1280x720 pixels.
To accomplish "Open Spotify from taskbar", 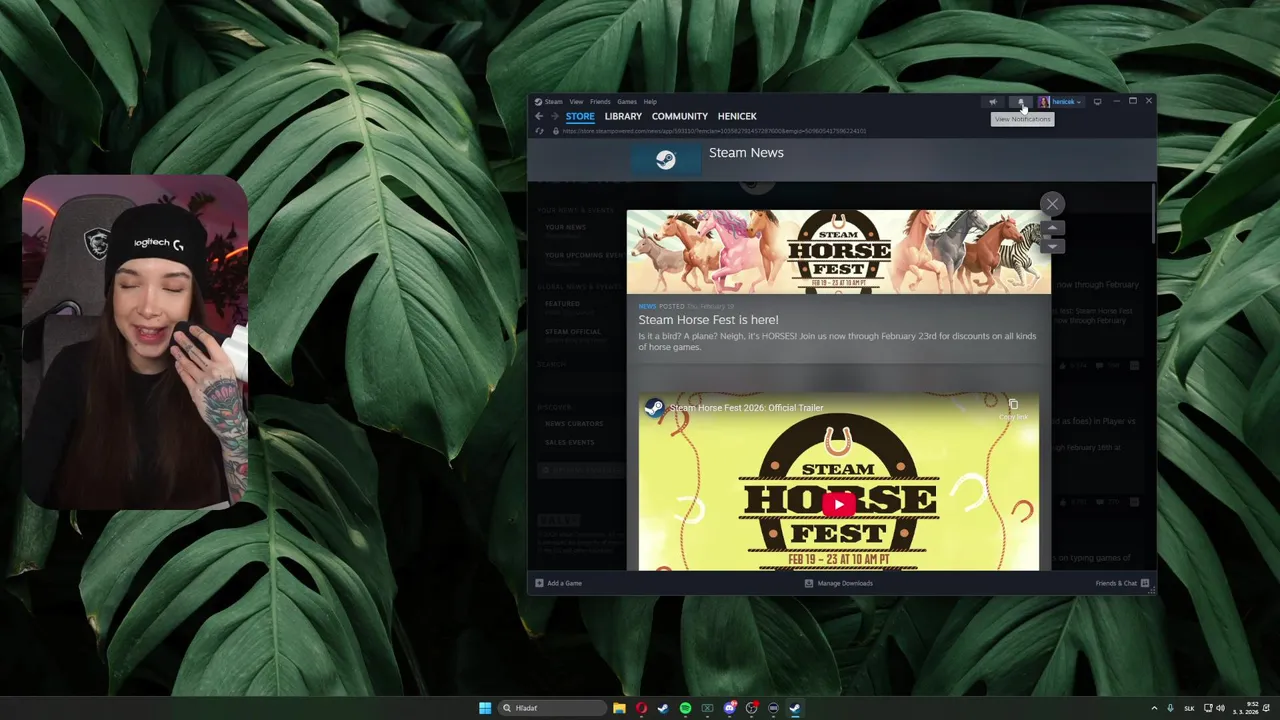I will tap(685, 708).
